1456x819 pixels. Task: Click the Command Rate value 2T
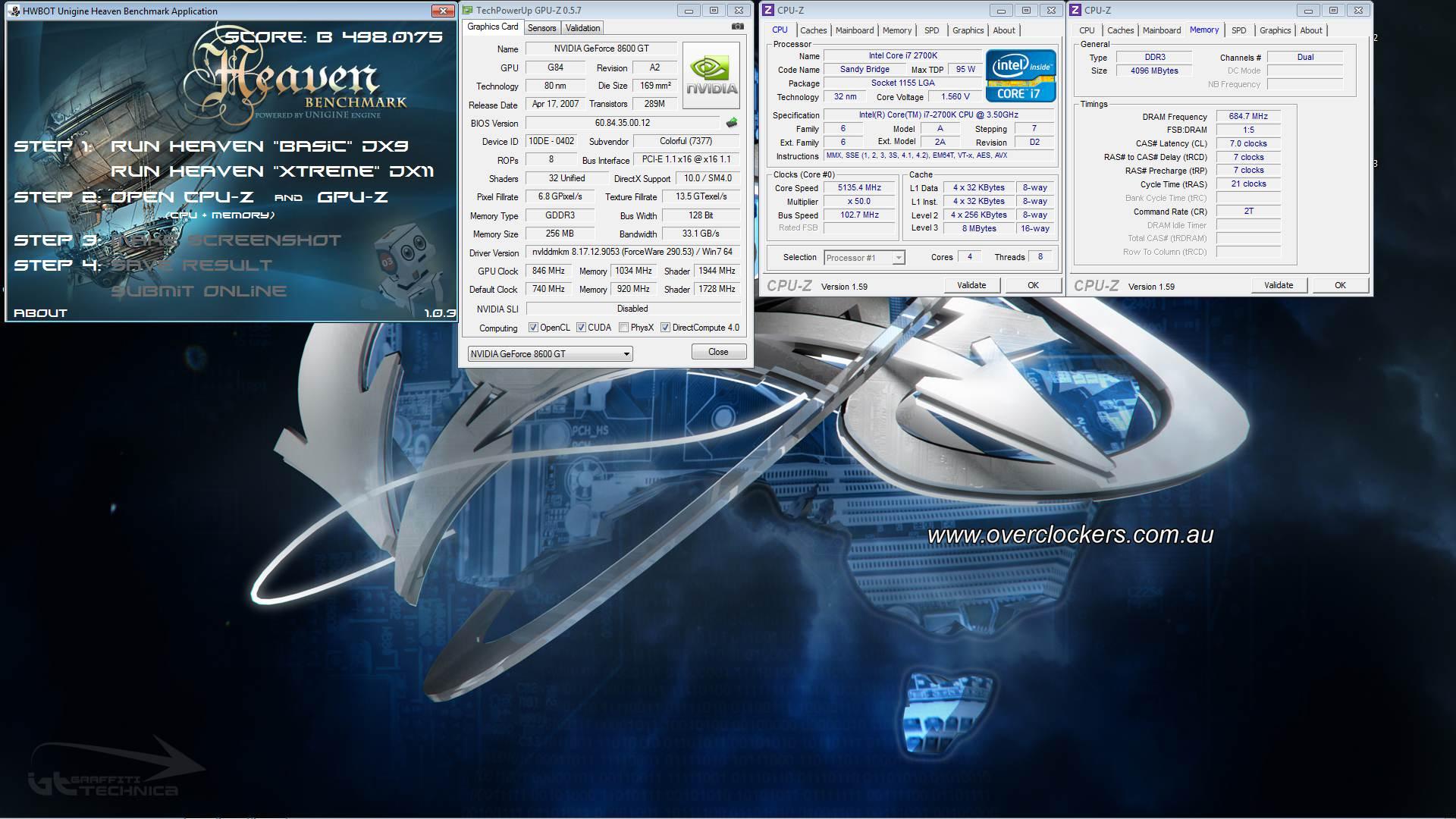1248,212
